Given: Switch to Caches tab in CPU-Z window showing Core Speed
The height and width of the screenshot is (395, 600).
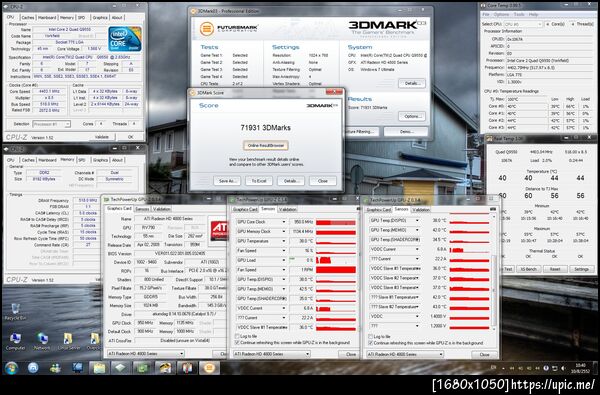Looking at the screenshot, I should pyautogui.click(x=28, y=18).
